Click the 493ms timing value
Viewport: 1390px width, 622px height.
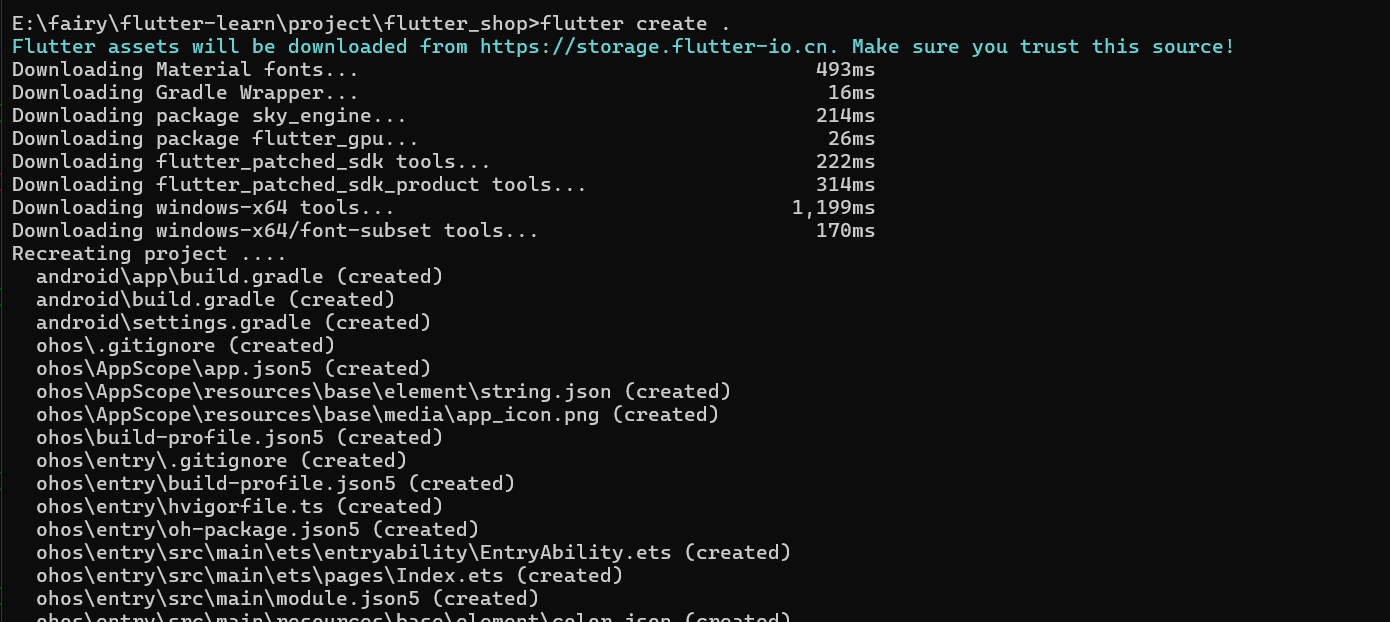click(x=845, y=69)
